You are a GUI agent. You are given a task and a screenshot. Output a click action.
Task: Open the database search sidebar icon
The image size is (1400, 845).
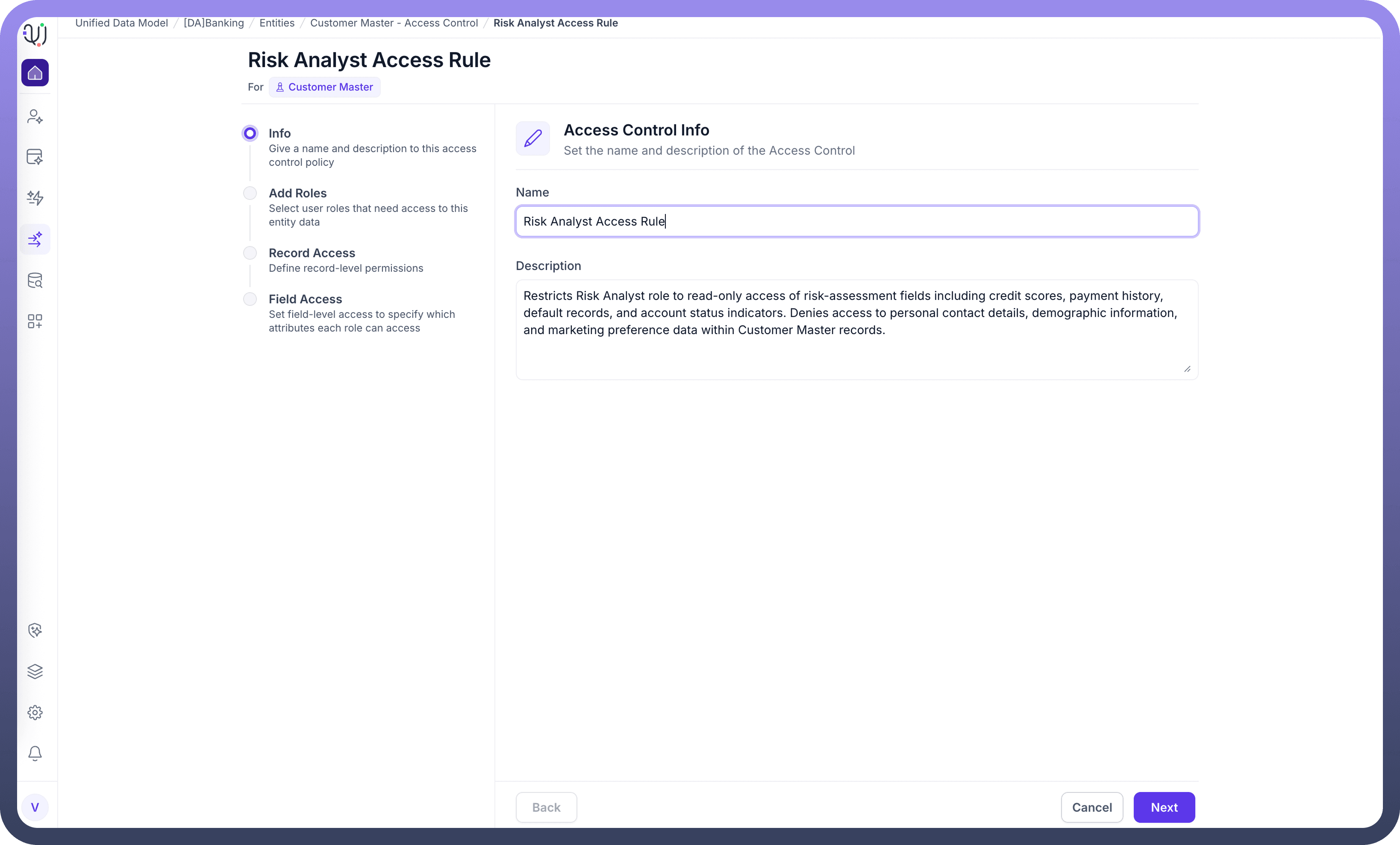(x=35, y=281)
